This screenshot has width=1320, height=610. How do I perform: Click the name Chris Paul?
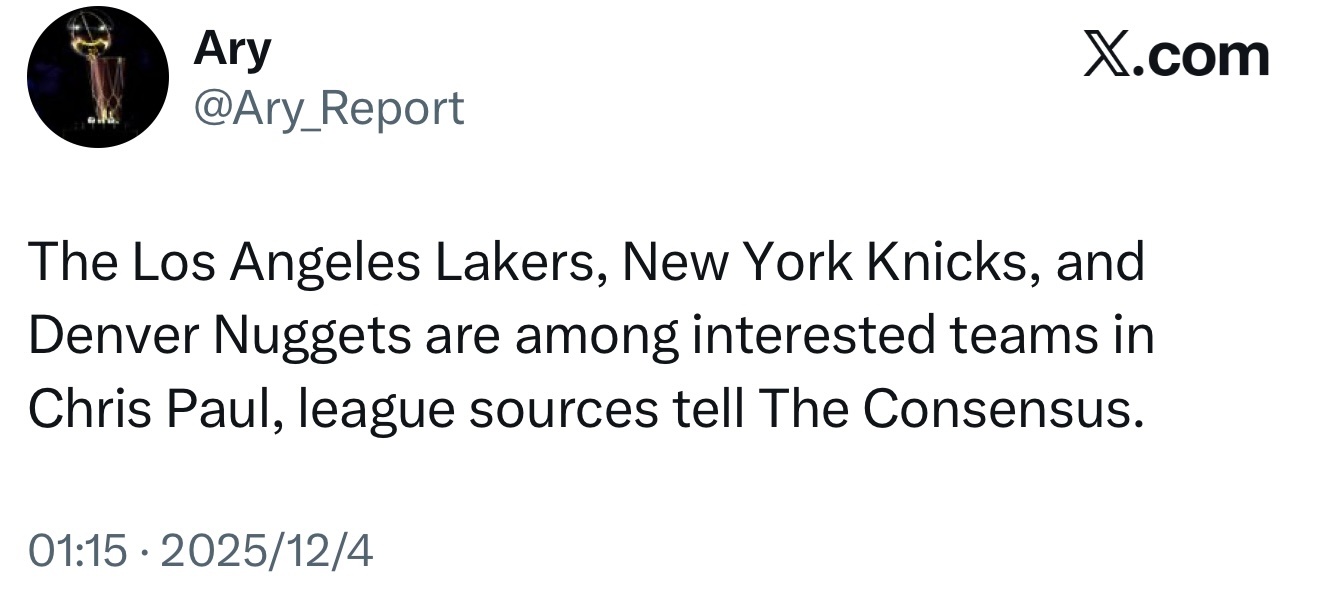click(147, 409)
